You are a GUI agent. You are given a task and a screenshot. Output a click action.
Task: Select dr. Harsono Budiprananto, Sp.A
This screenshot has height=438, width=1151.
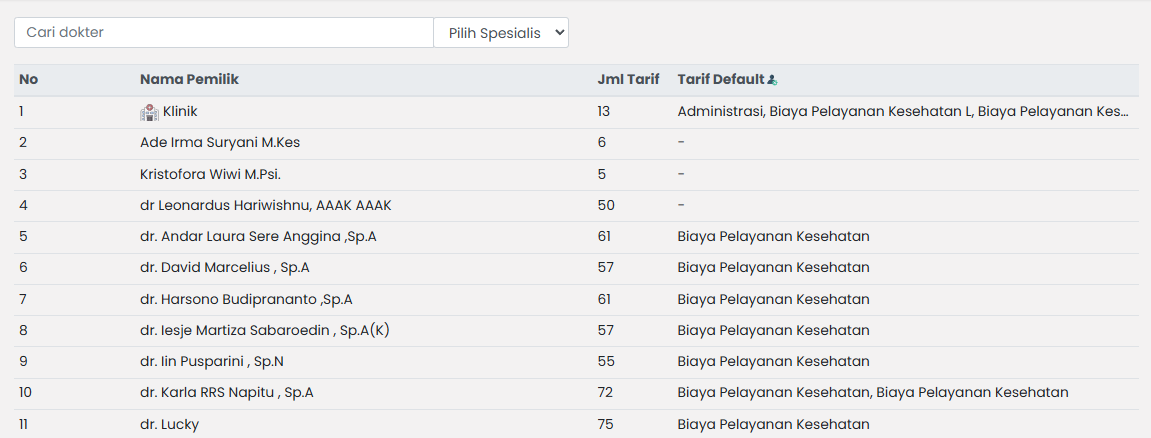[x=246, y=298]
